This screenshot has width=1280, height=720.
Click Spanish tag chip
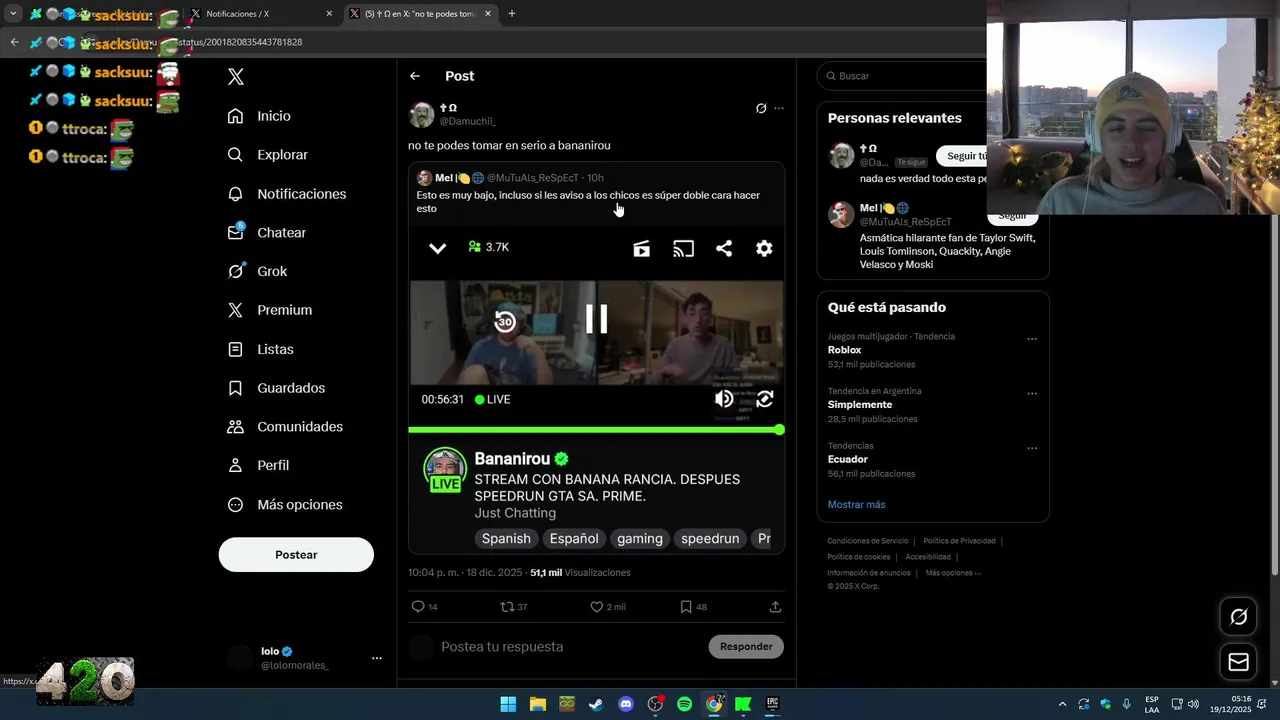click(506, 539)
